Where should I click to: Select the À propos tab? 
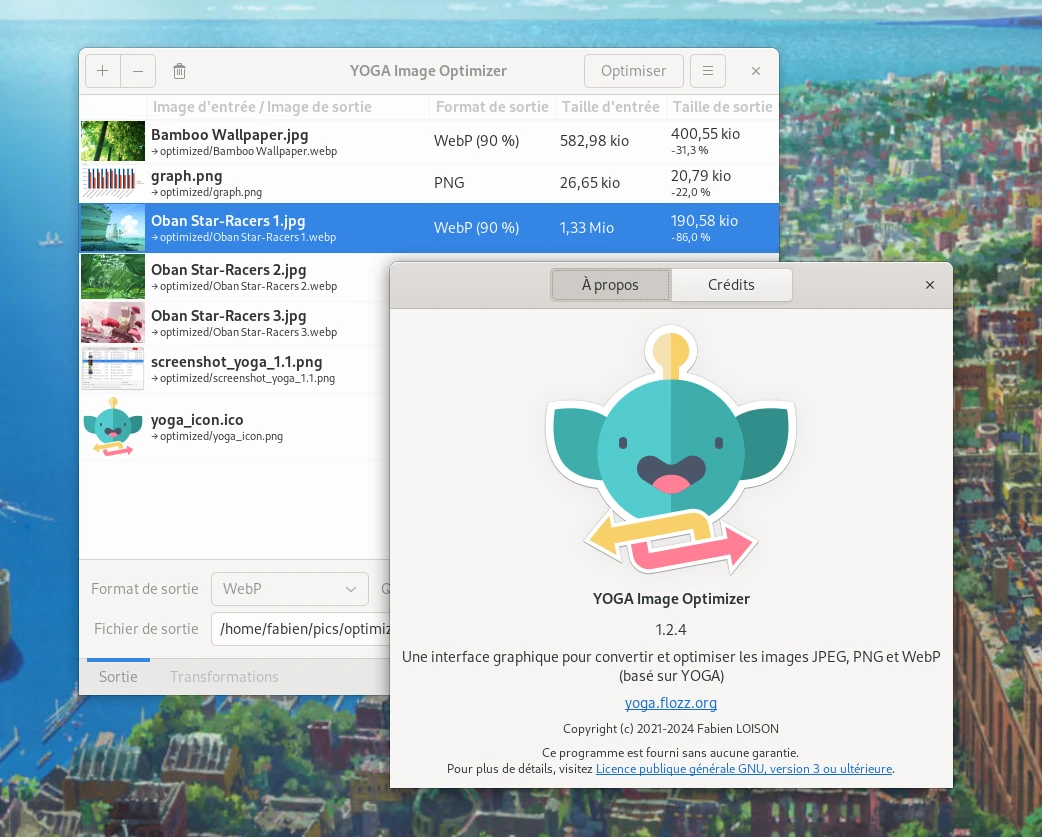pos(610,285)
